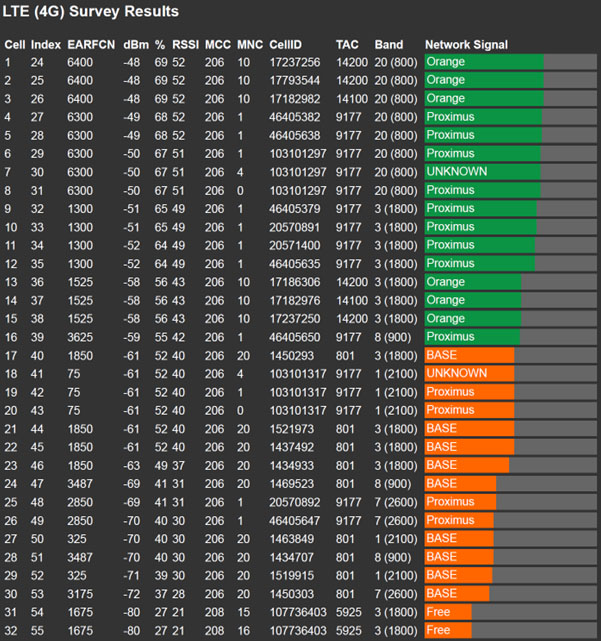Select CellID 1519915
Viewport: 601px width, 641px height.
(292, 576)
